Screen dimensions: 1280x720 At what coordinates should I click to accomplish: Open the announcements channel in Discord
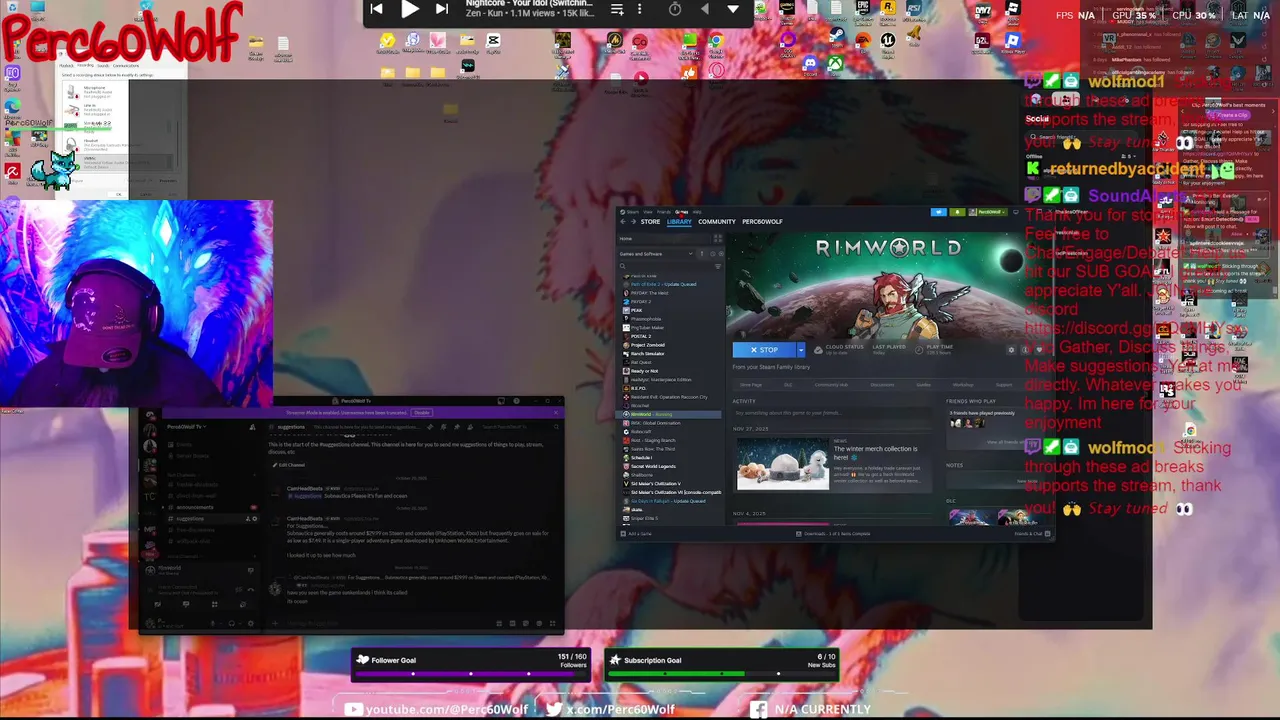pyautogui.click(x=195, y=507)
